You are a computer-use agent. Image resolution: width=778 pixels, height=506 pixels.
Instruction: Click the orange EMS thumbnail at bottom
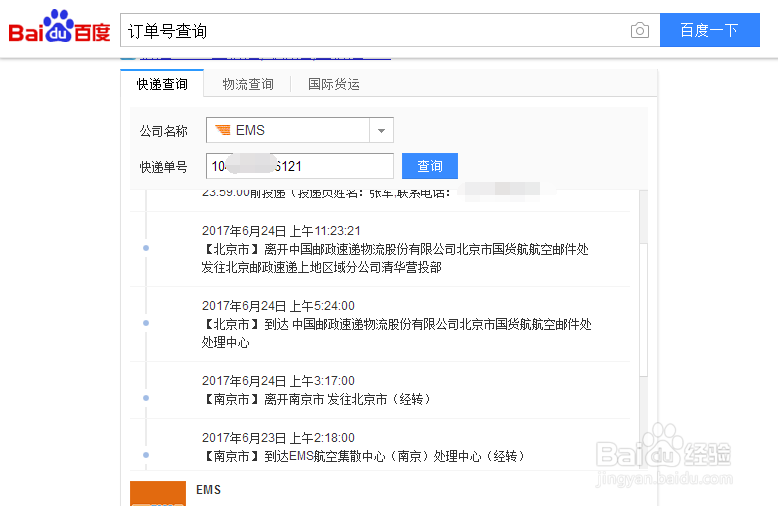pos(158,493)
